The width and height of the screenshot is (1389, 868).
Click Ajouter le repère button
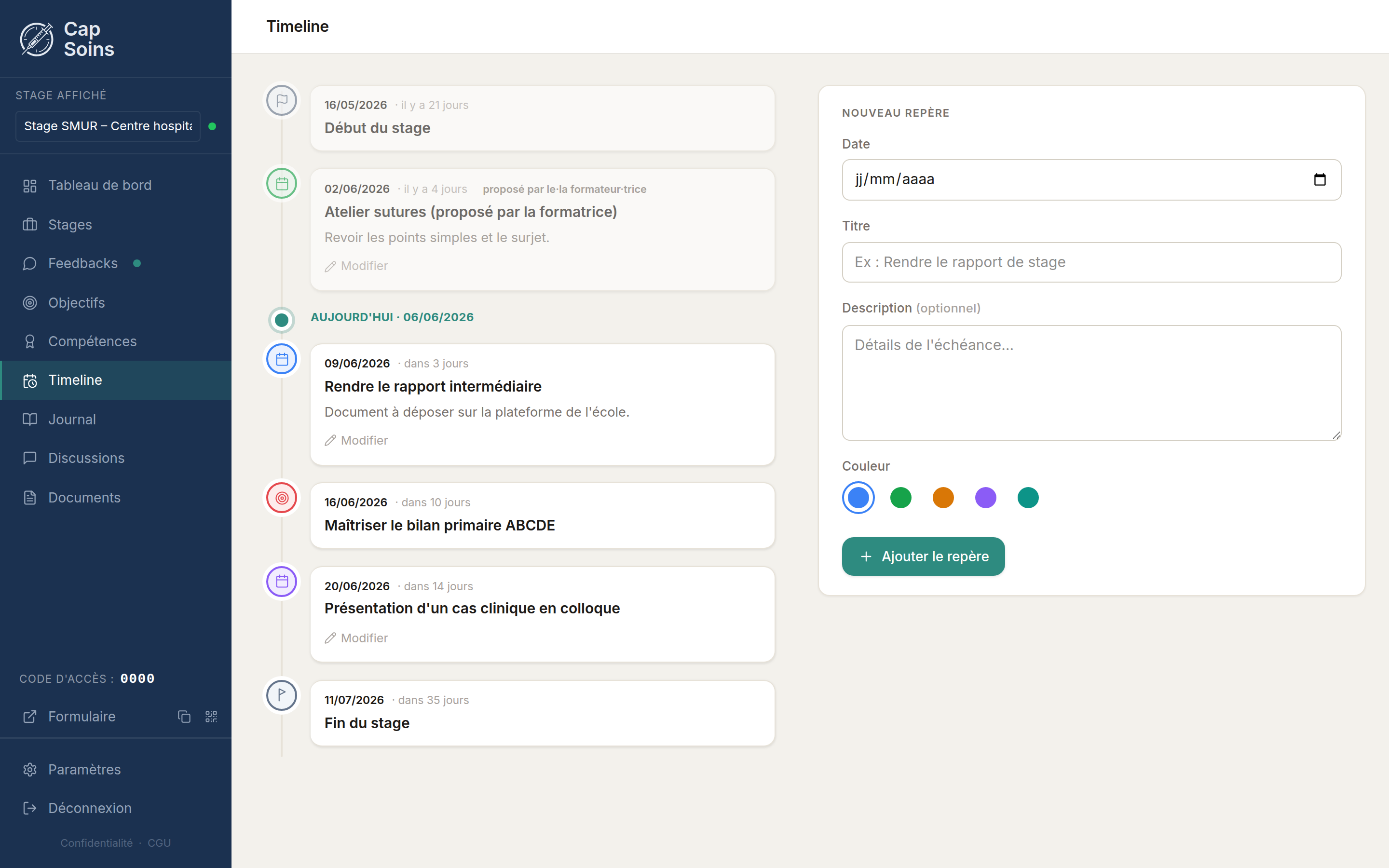coord(923,556)
